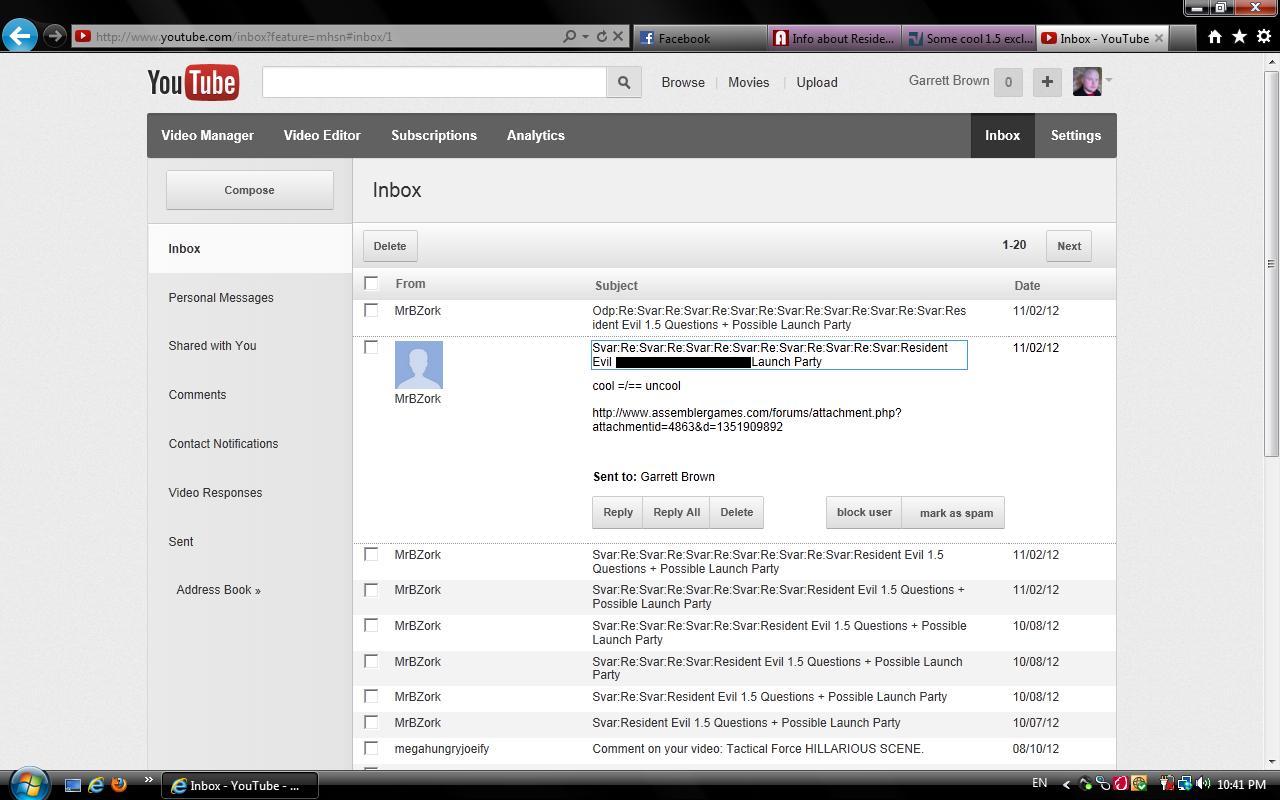Open Shared with You folder
Viewport: 1280px width, 800px height.
(212, 346)
